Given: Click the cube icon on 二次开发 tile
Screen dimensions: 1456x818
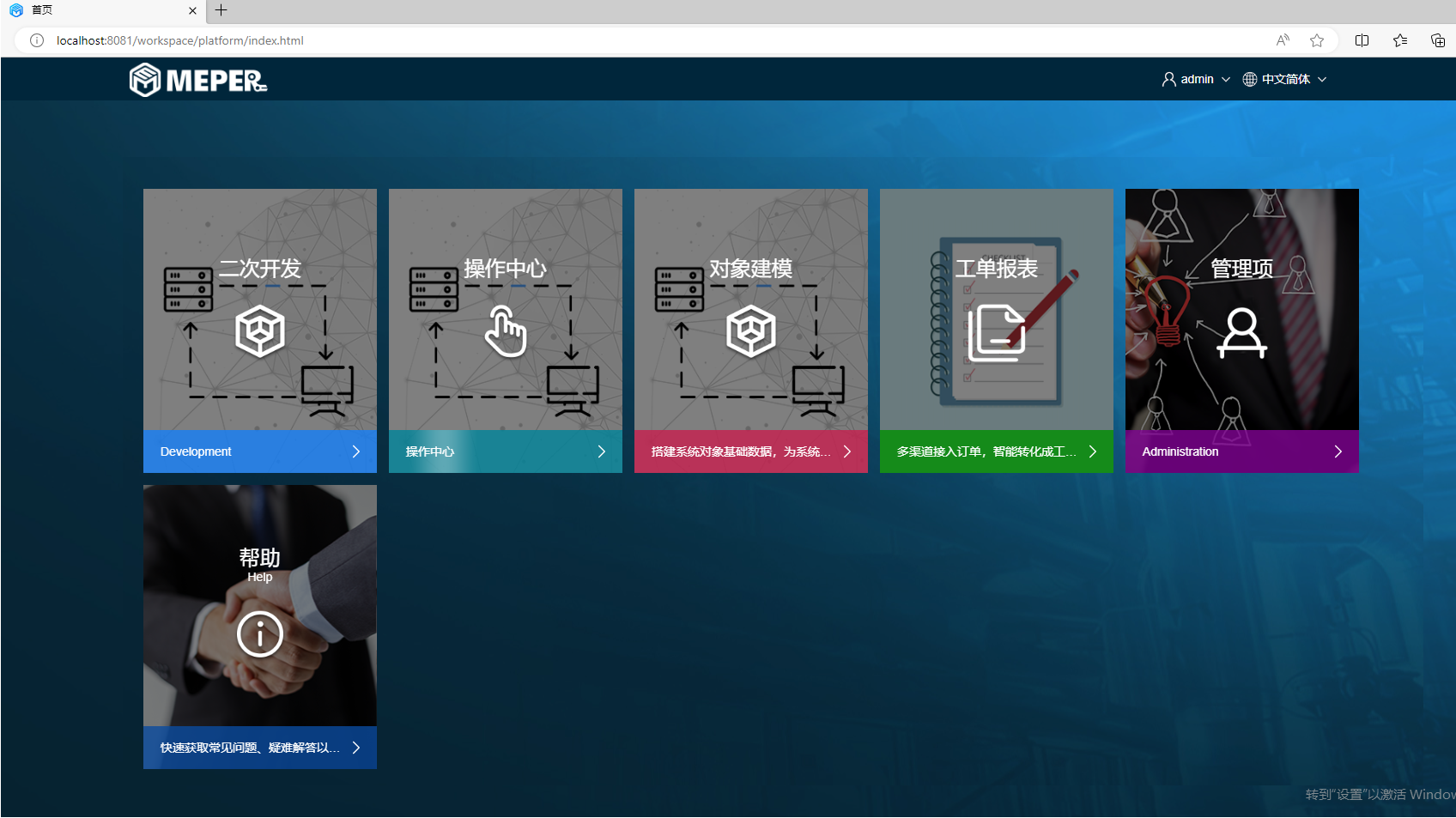Looking at the screenshot, I should [x=260, y=331].
